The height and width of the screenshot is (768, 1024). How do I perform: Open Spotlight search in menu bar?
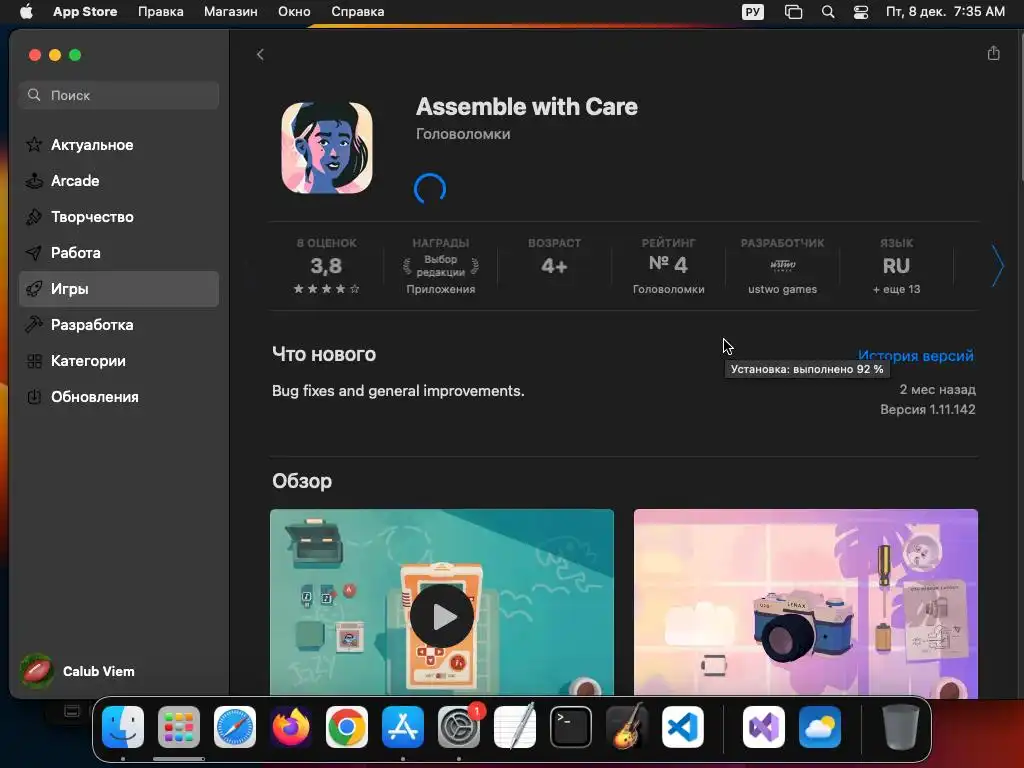[x=827, y=12]
